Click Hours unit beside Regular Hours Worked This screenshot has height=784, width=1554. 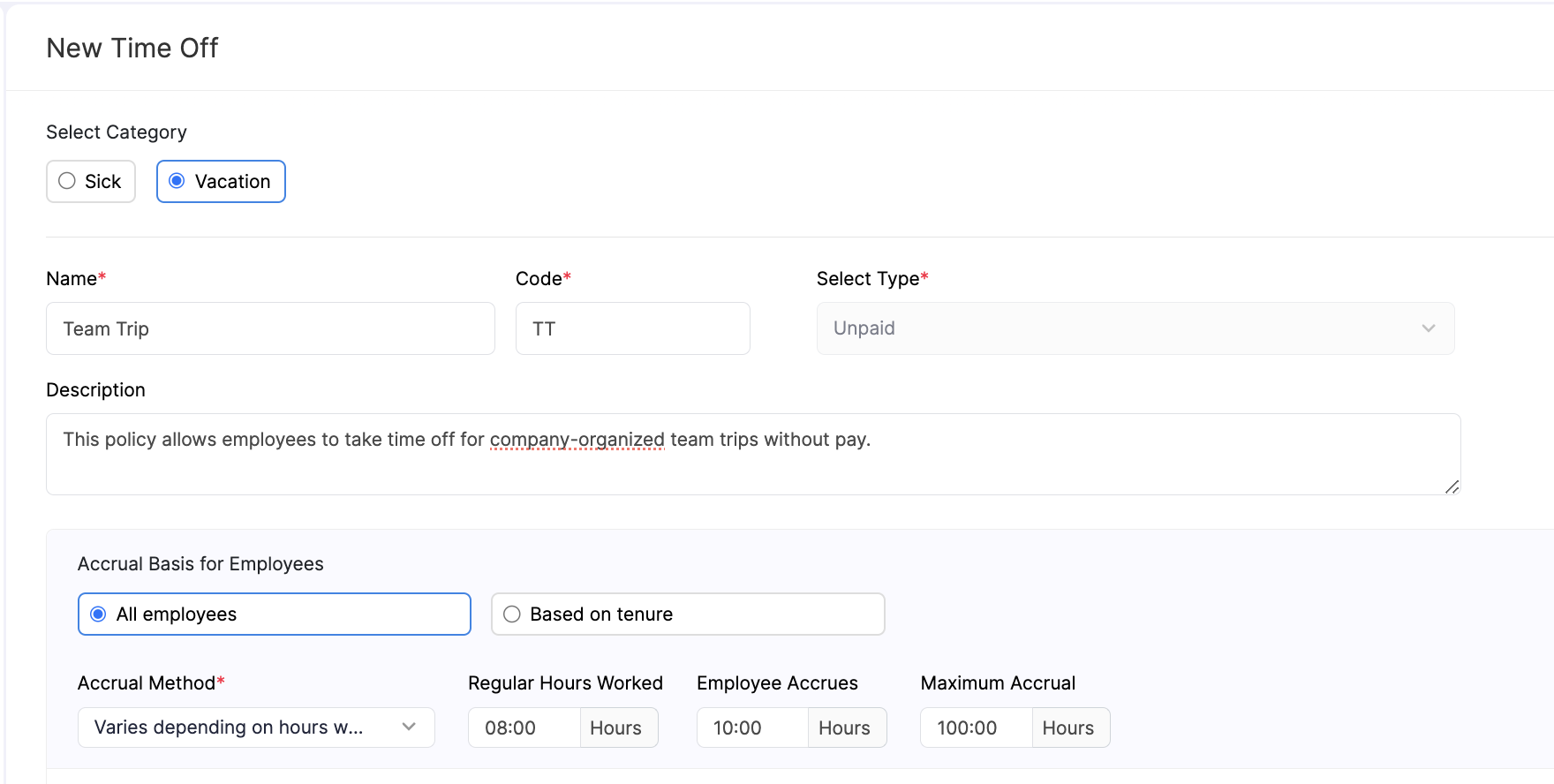(x=616, y=727)
